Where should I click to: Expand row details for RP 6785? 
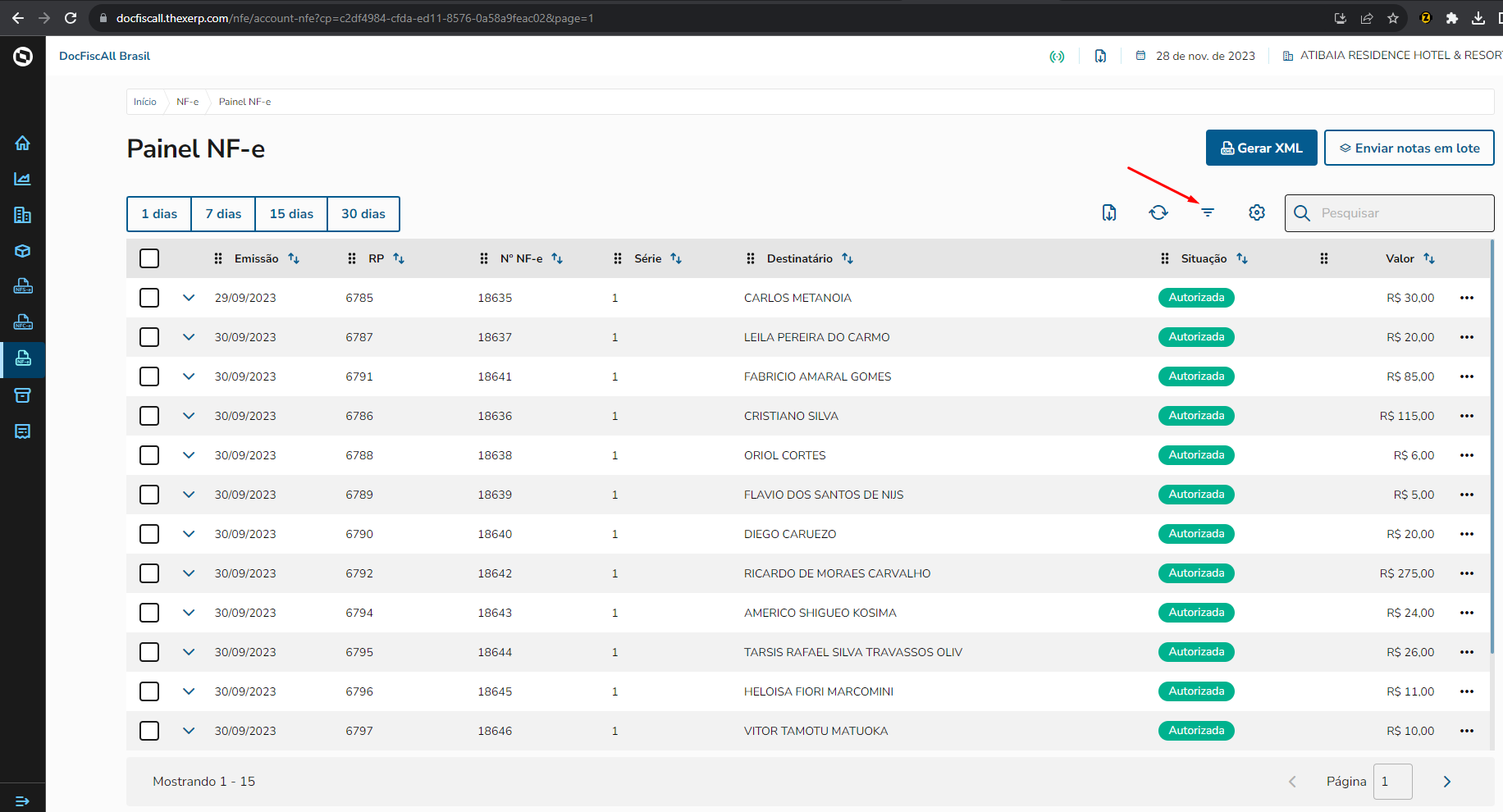coord(189,298)
